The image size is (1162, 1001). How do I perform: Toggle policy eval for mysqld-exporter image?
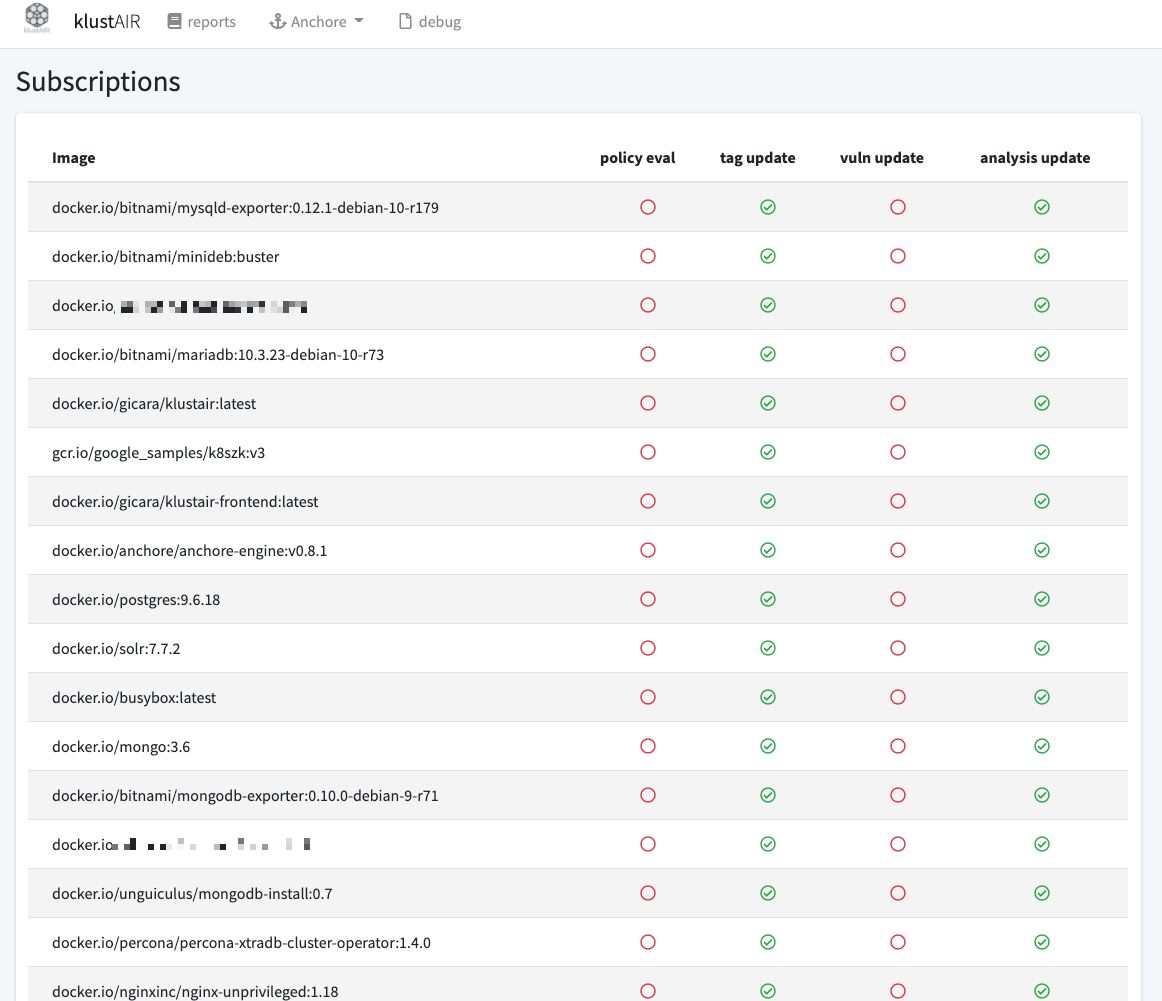pyautogui.click(x=648, y=207)
